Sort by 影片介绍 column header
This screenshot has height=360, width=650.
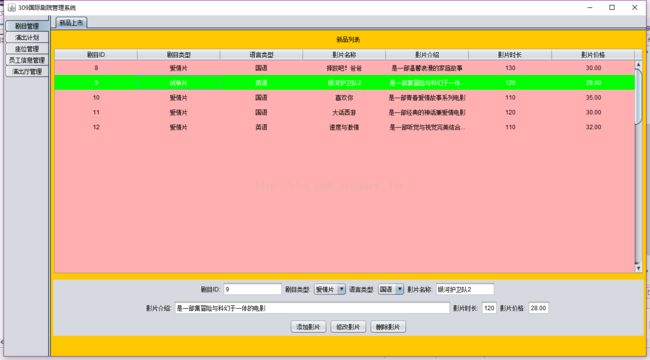tap(427, 54)
